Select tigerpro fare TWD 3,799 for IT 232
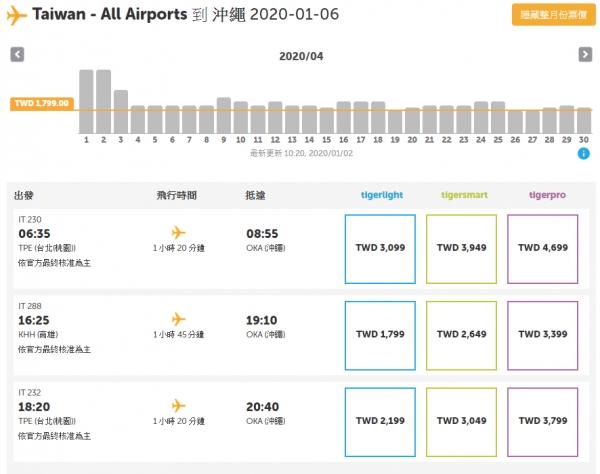This screenshot has width=600, height=474. click(x=543, y=422)
